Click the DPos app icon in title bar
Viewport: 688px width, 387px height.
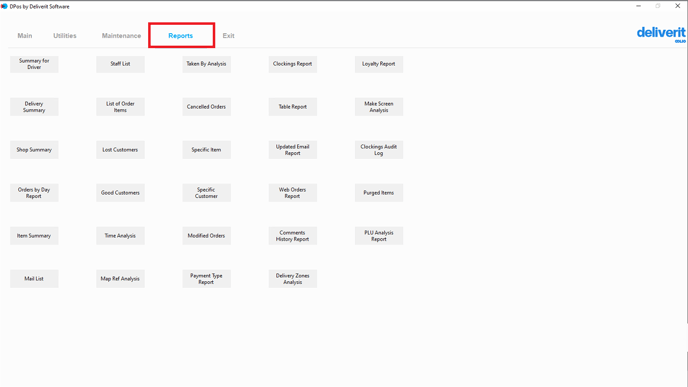[x=4, y=6]
